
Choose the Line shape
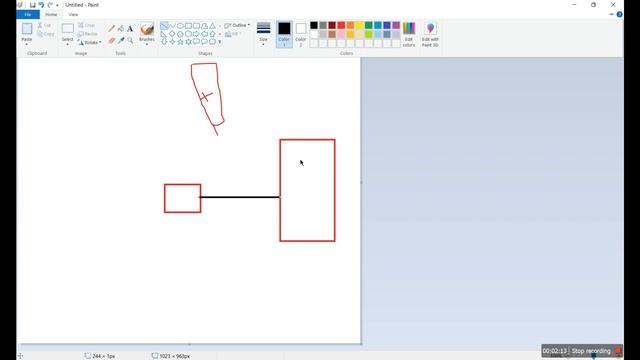[x=164, y=26]
